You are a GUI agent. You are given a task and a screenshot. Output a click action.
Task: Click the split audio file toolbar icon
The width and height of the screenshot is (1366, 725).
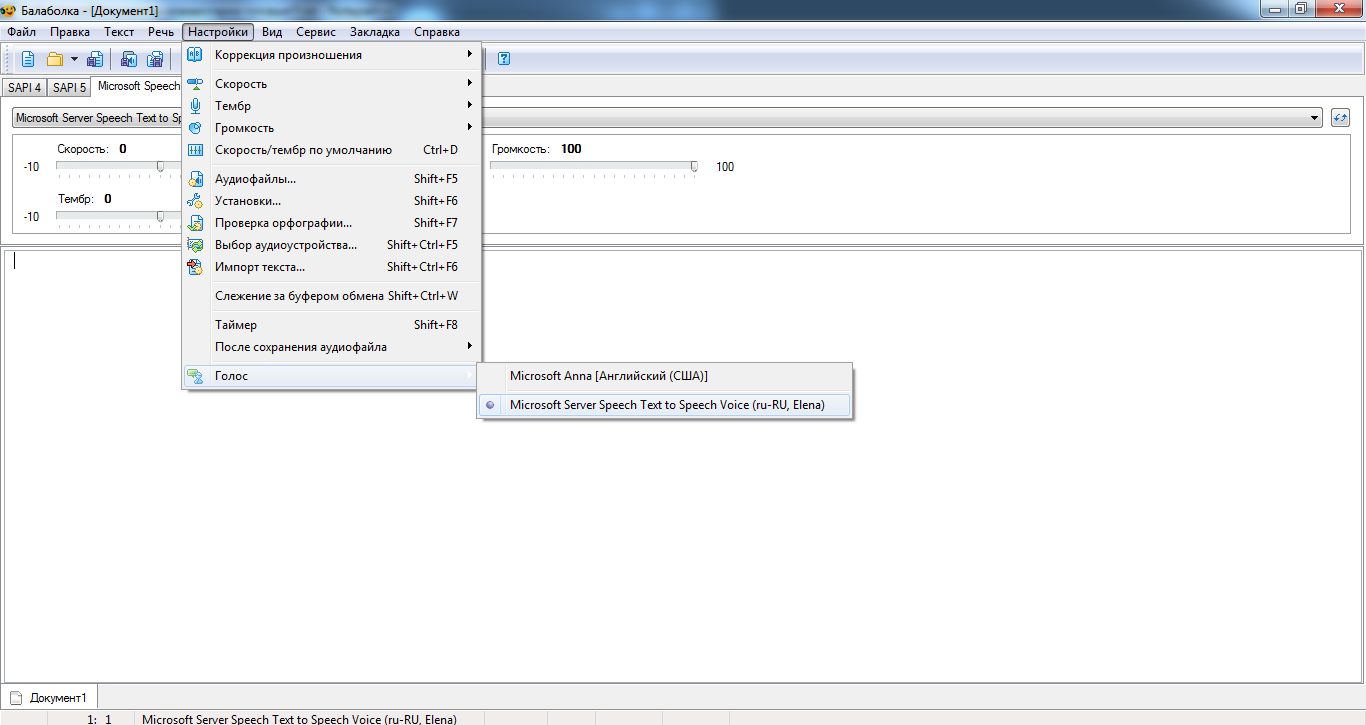click(x=155, y=58)
